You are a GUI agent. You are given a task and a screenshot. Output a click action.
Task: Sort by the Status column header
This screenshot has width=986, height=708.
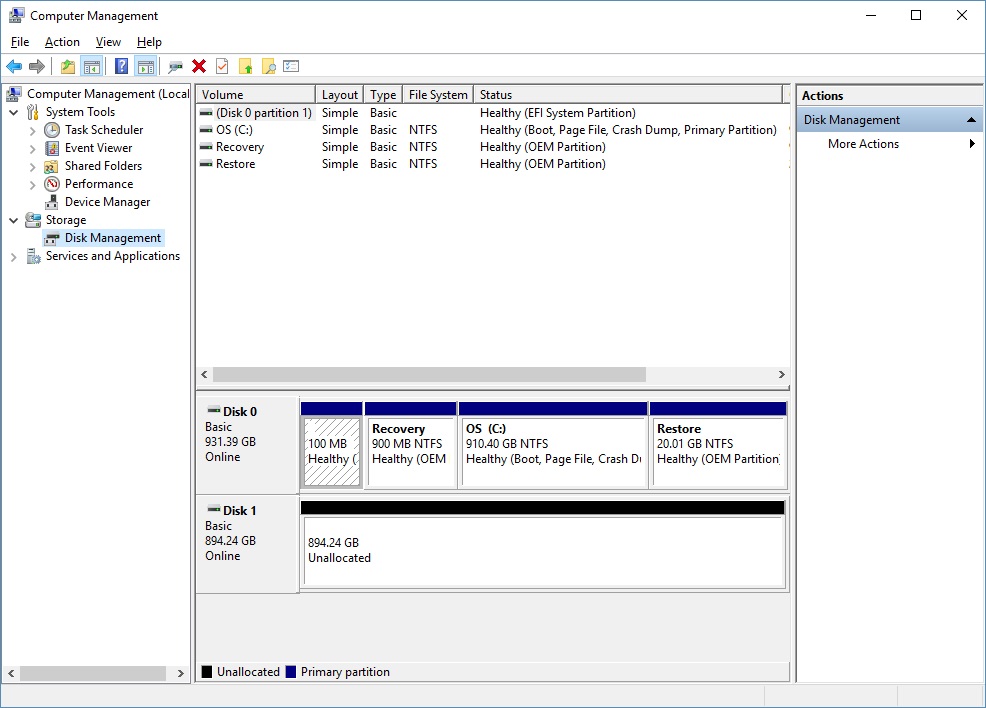(x=628, y=94)
